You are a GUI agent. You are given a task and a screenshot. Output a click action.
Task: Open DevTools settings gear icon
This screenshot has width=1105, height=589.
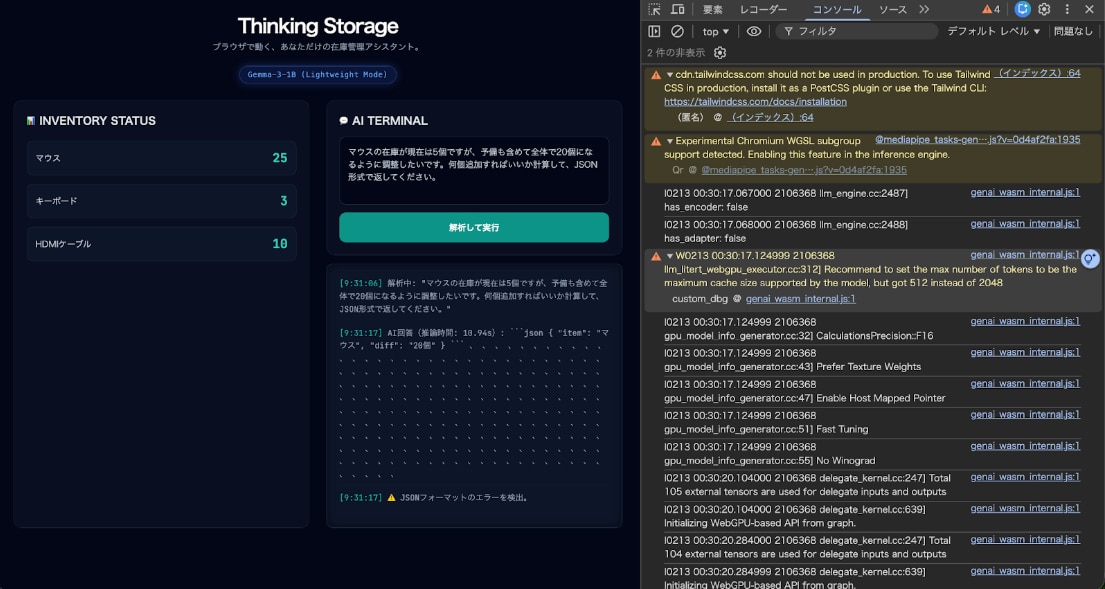[1044, 9]
